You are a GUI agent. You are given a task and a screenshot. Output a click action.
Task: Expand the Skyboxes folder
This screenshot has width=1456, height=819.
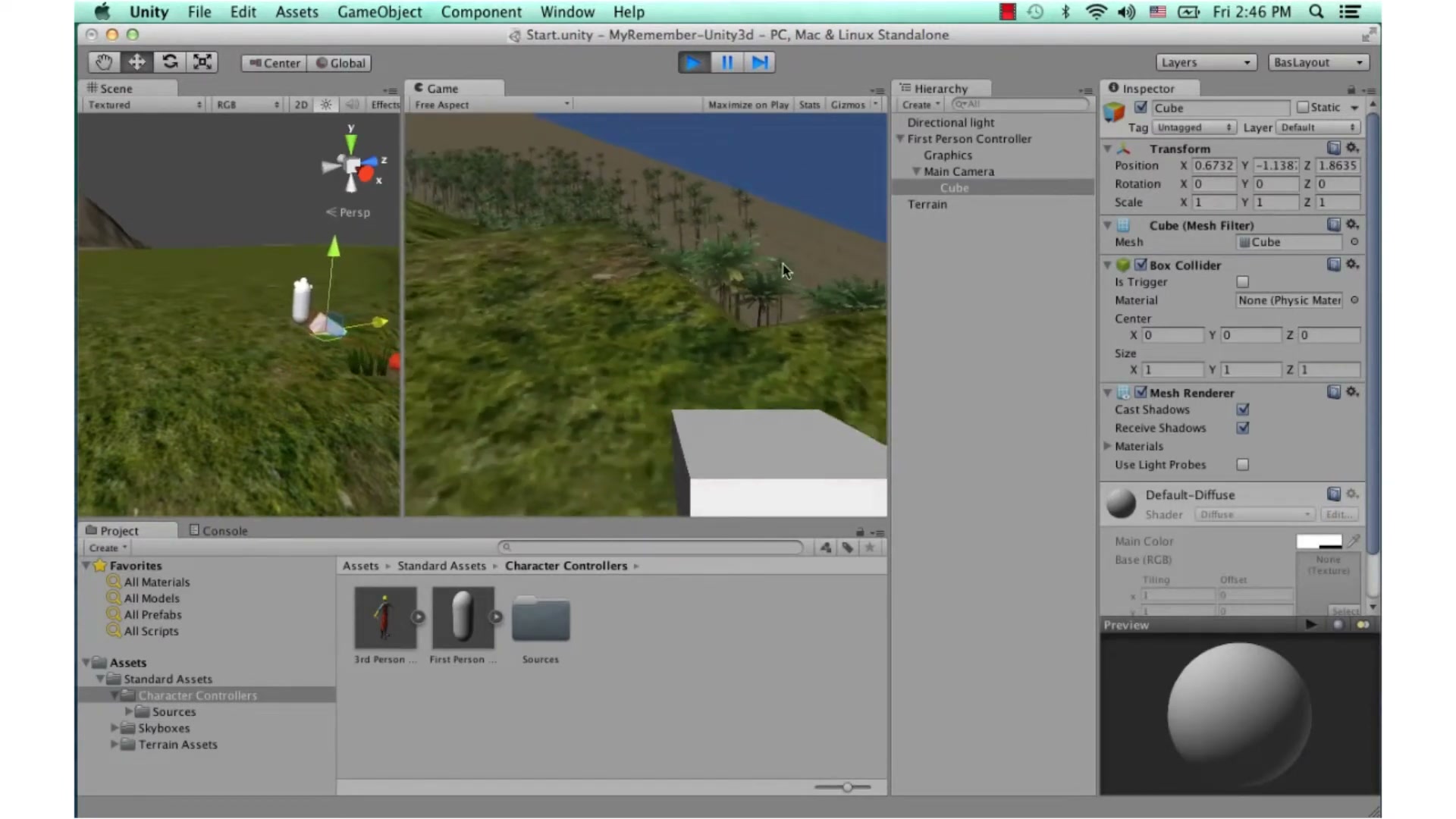(115, 728)
